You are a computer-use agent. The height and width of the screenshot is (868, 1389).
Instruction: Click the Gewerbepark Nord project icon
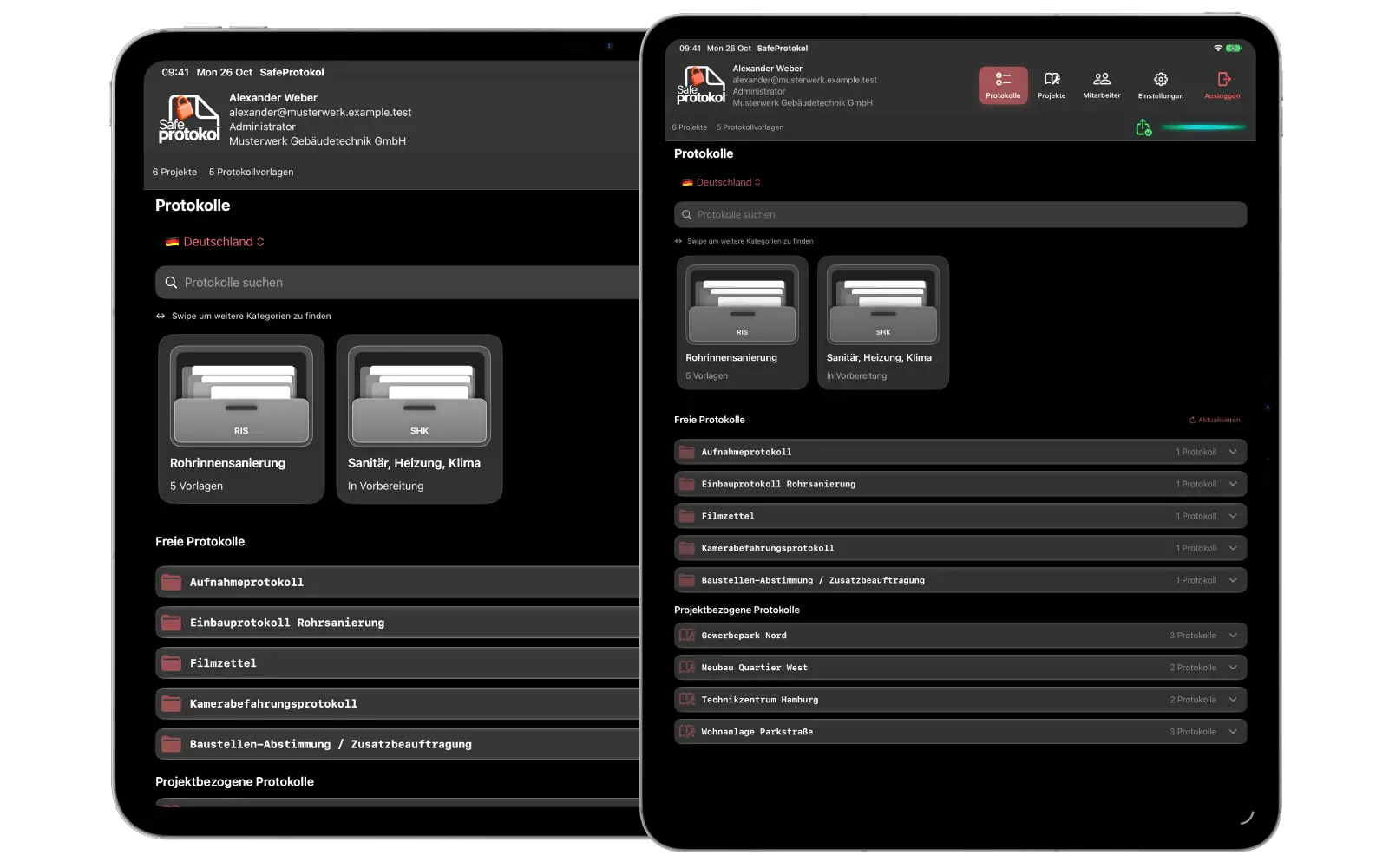point(687,636)
